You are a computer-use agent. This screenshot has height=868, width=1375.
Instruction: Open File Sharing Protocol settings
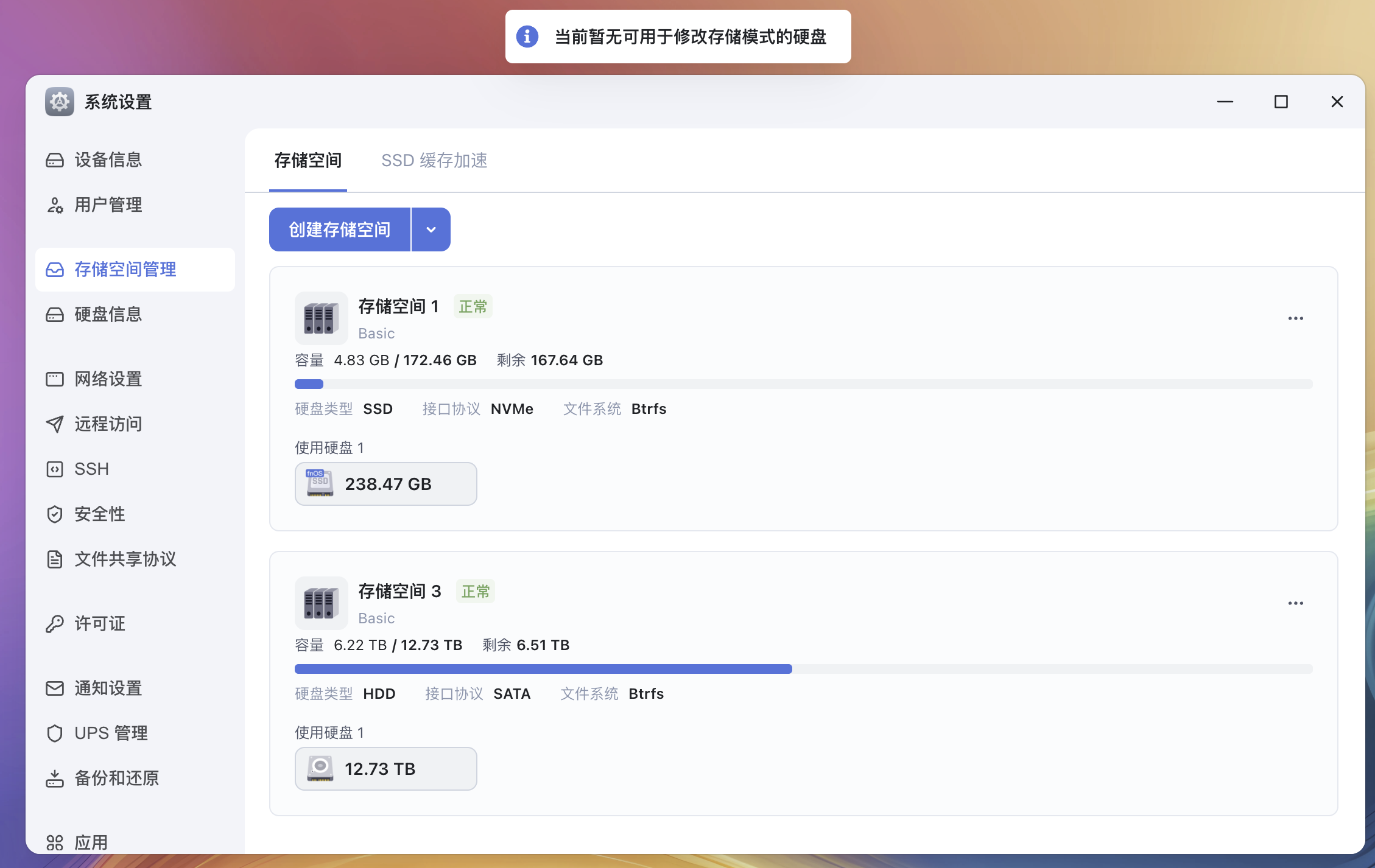pyautogui.click(x=125, y=559)
